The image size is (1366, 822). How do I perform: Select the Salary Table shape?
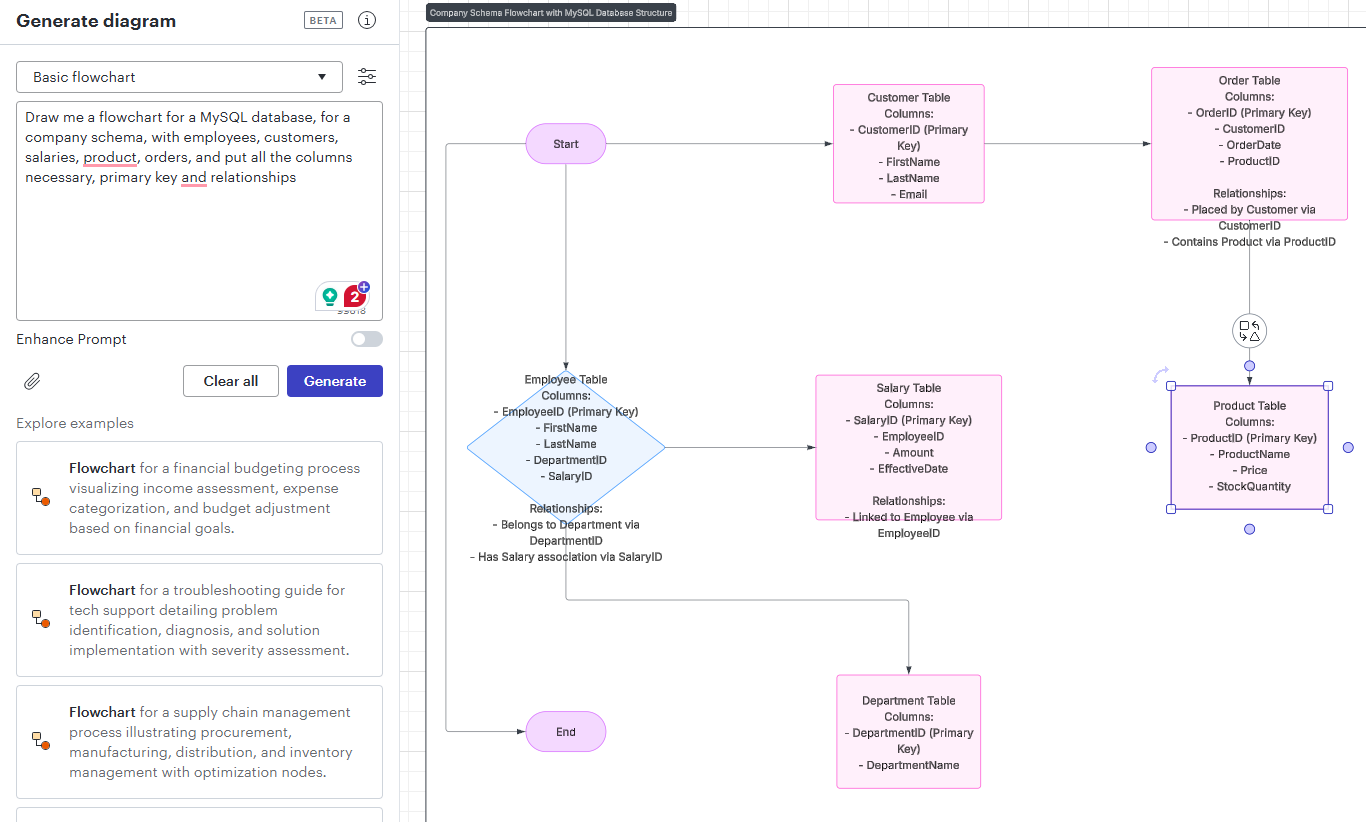pos(909,448)
